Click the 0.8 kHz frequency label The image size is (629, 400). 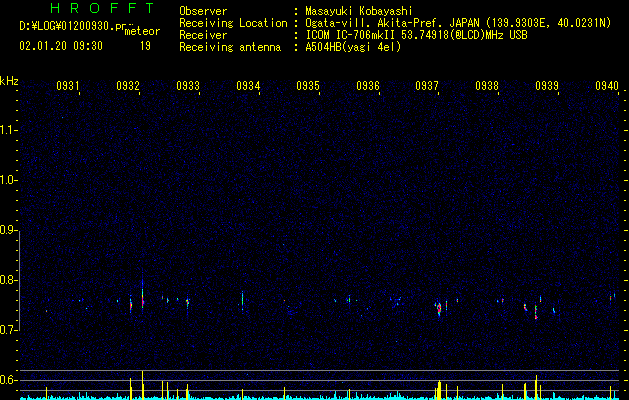8,280
